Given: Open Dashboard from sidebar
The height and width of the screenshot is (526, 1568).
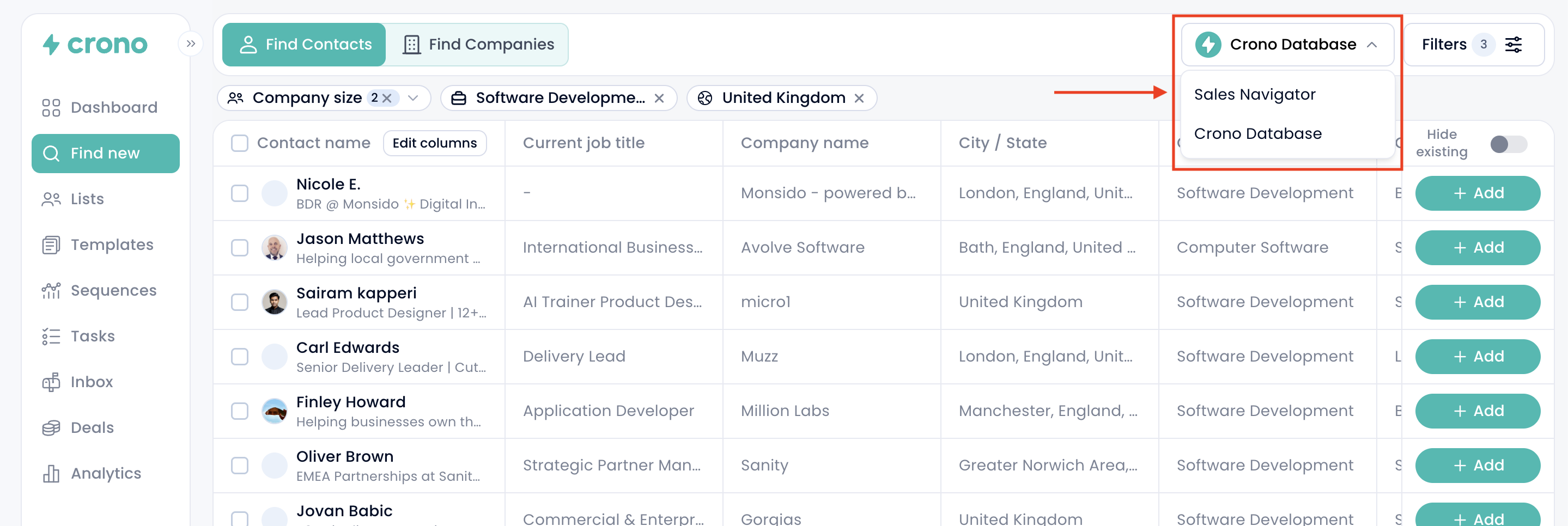Looking at the screenshot, I should coord(106,108).
